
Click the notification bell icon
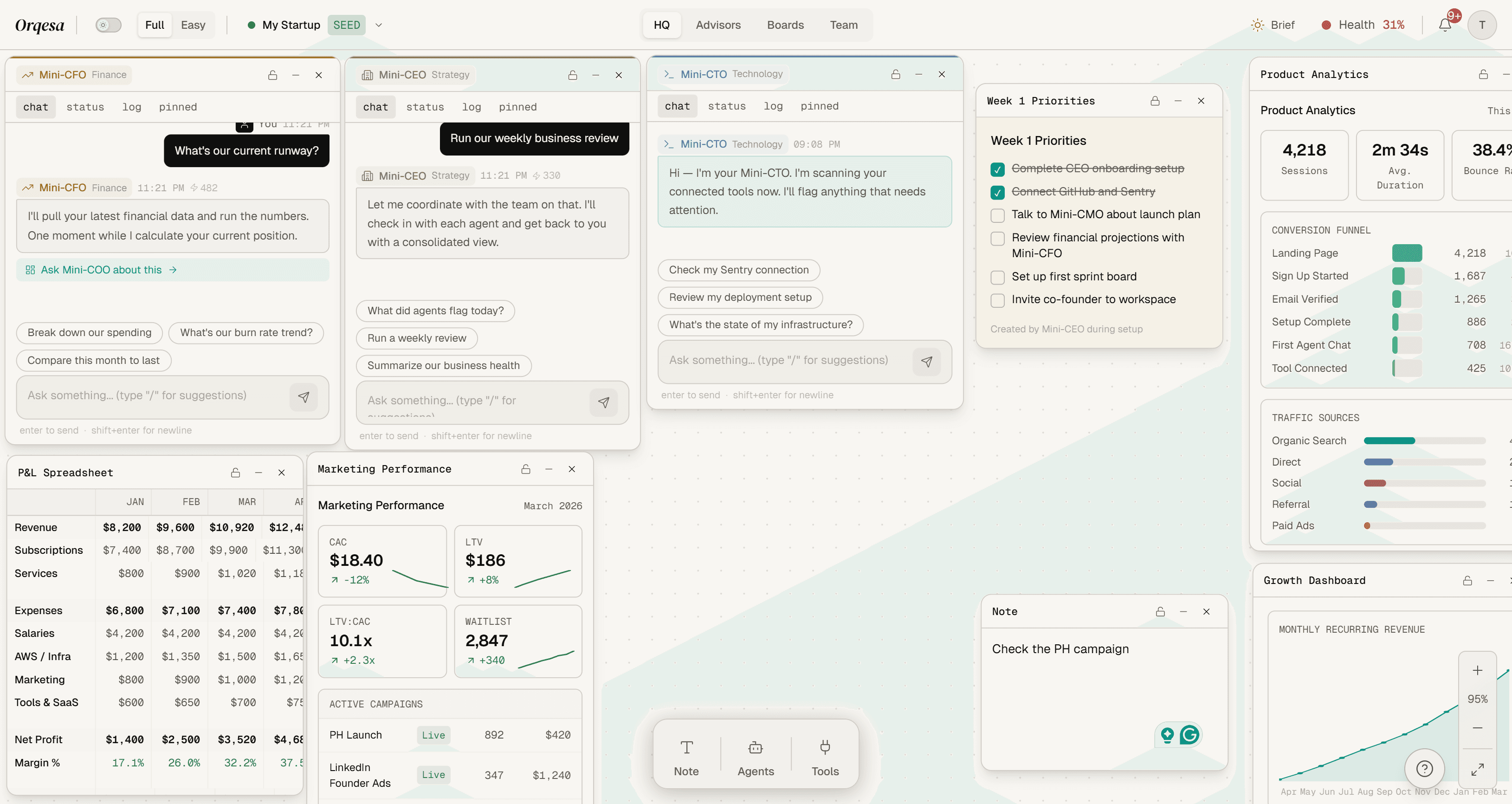coord(1445,25)
